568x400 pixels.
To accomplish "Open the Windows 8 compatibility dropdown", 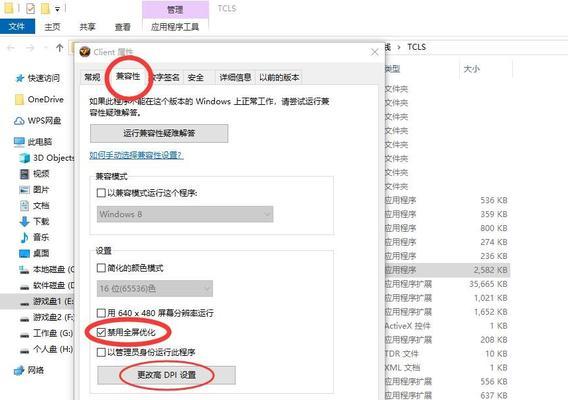I will [185, 214].
